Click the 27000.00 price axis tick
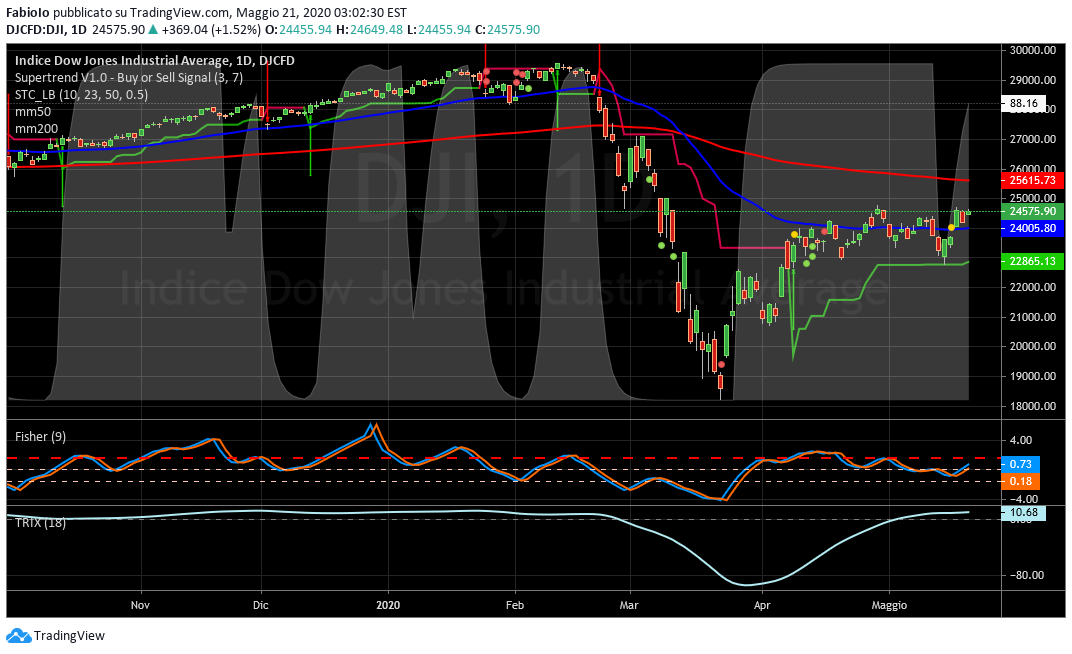Viewport: 1072px width, 654px height. tap(1032, 139)
